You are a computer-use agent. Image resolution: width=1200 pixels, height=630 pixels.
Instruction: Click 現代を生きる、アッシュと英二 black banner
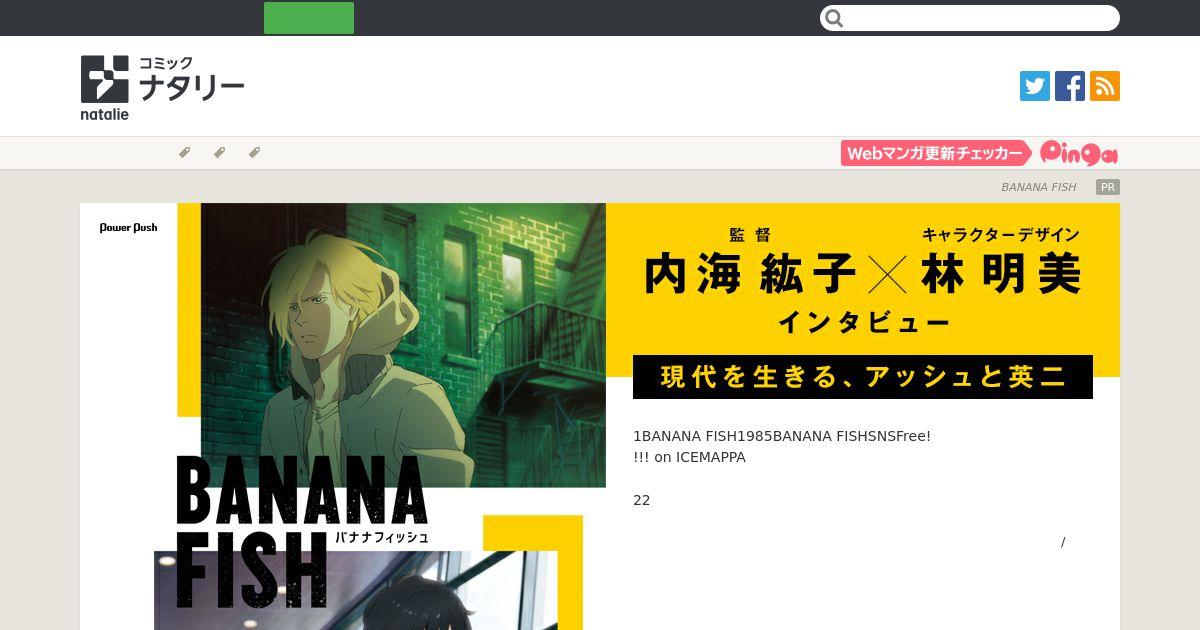(x=863, y=377)
